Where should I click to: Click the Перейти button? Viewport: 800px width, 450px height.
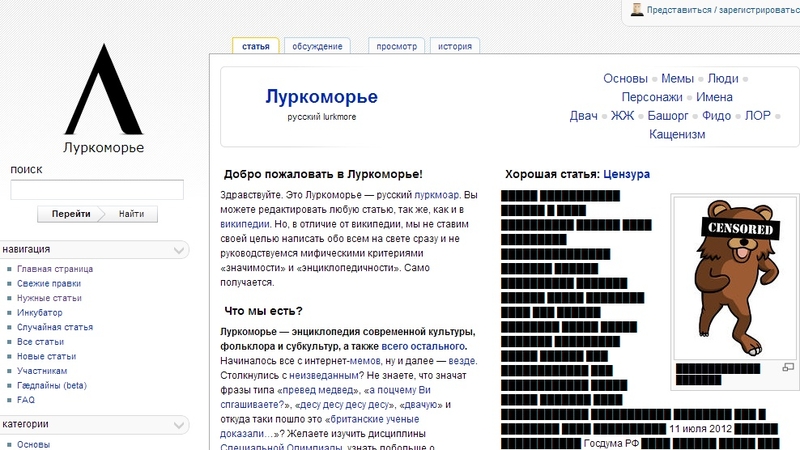(71, 214)
